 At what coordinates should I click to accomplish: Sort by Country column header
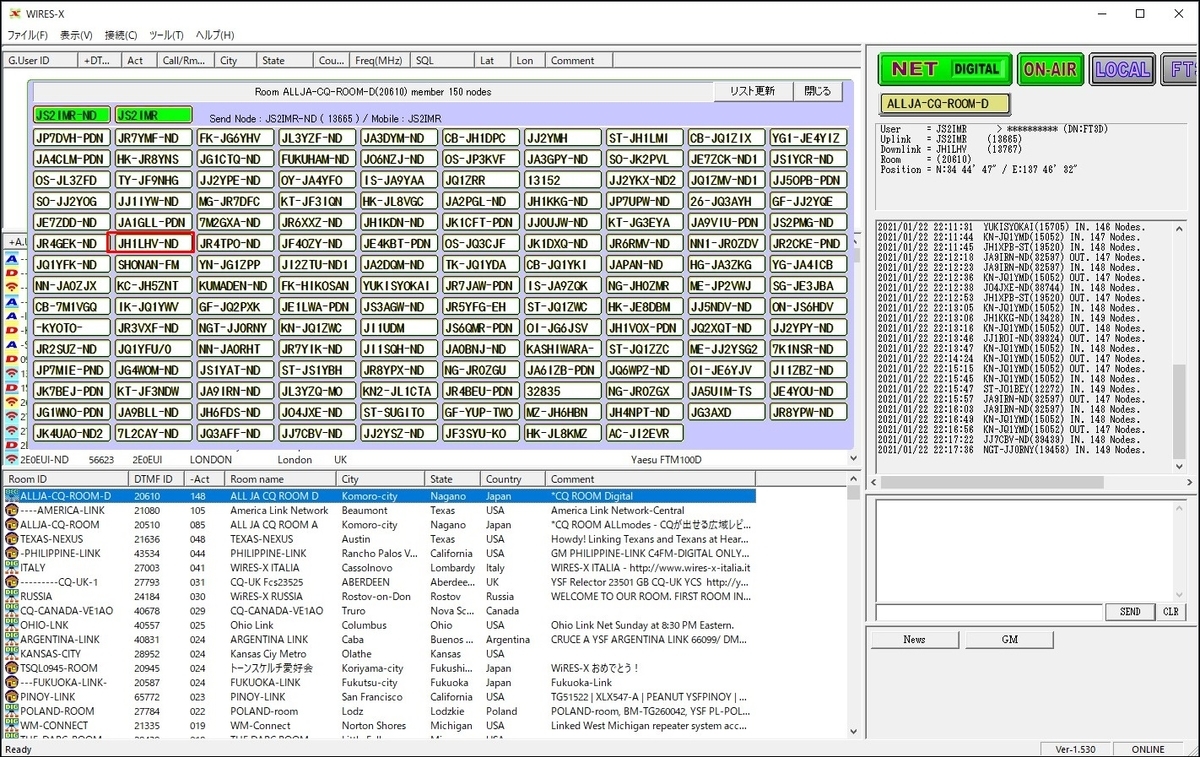513,479
